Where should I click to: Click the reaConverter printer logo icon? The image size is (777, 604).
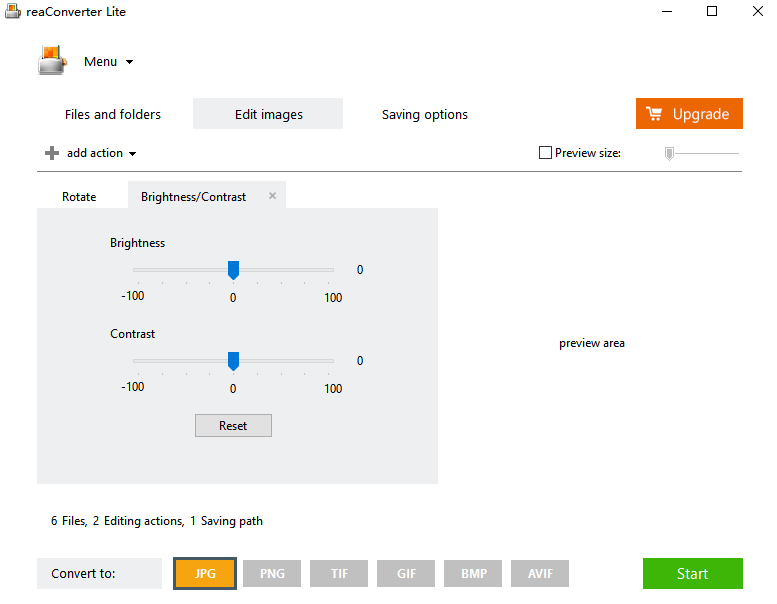(52, 60)
